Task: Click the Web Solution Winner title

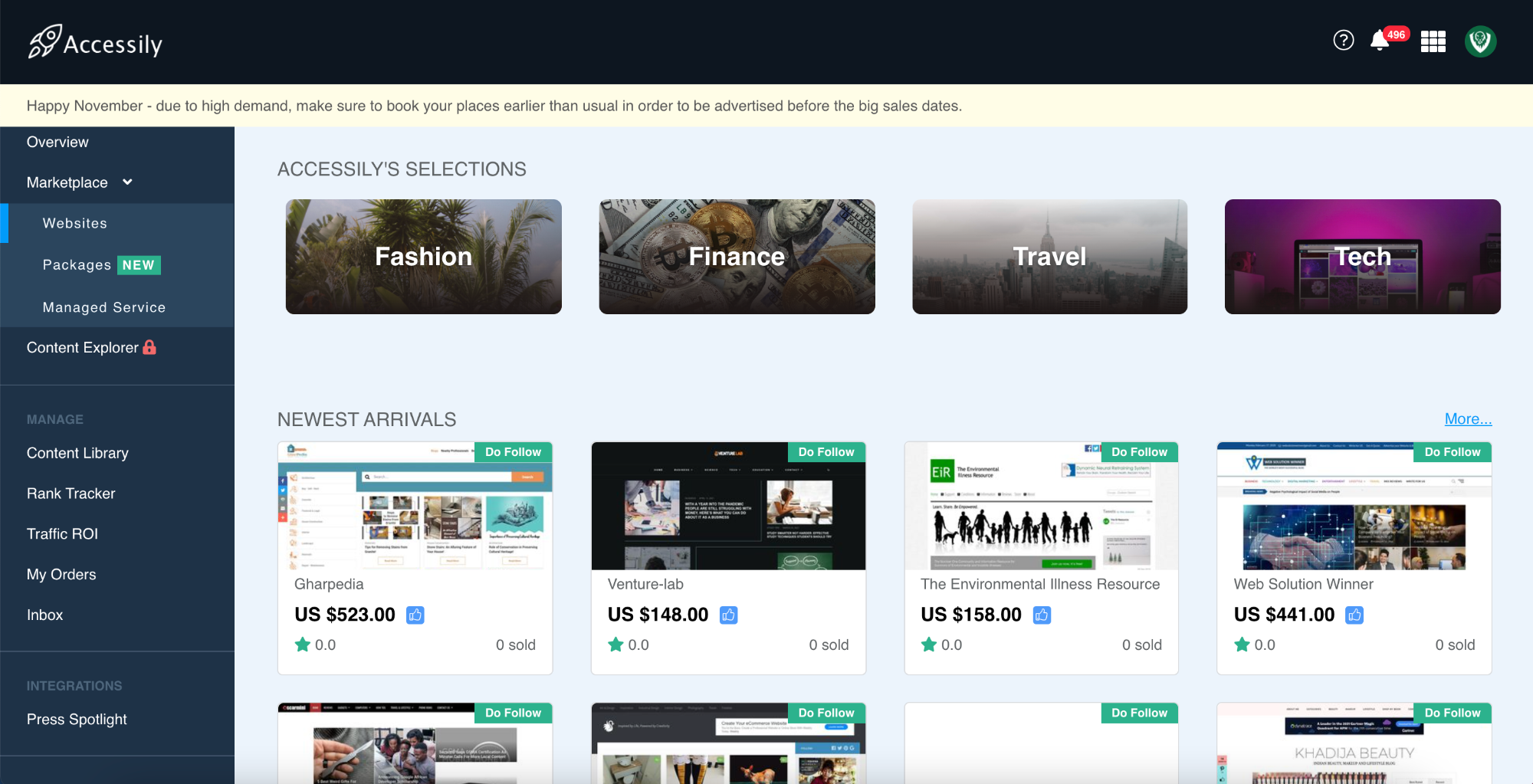Action: click(x=1303, y=584)
